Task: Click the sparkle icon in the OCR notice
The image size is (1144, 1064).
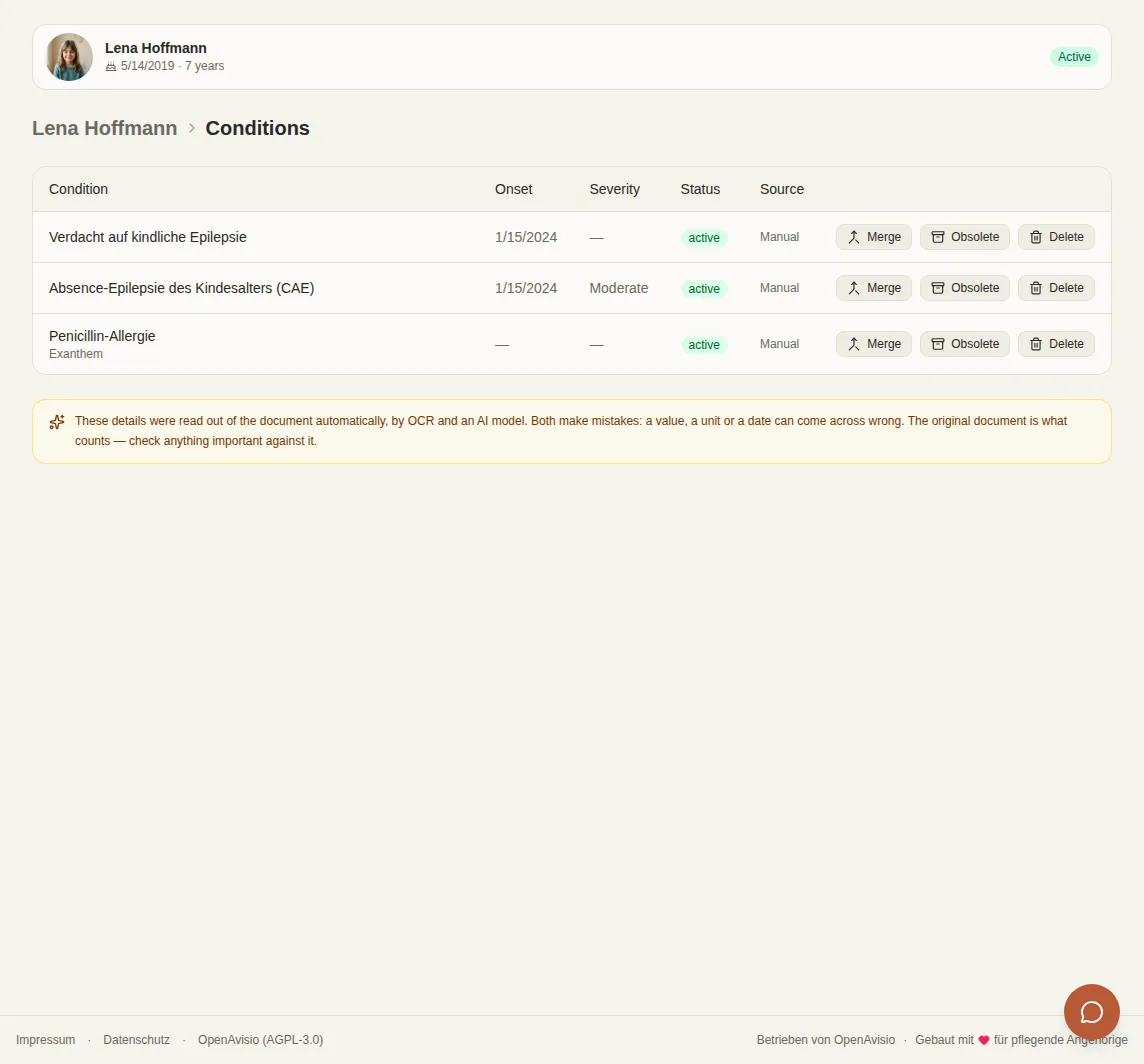Action: pyautogui.click(x=57, y=422)
